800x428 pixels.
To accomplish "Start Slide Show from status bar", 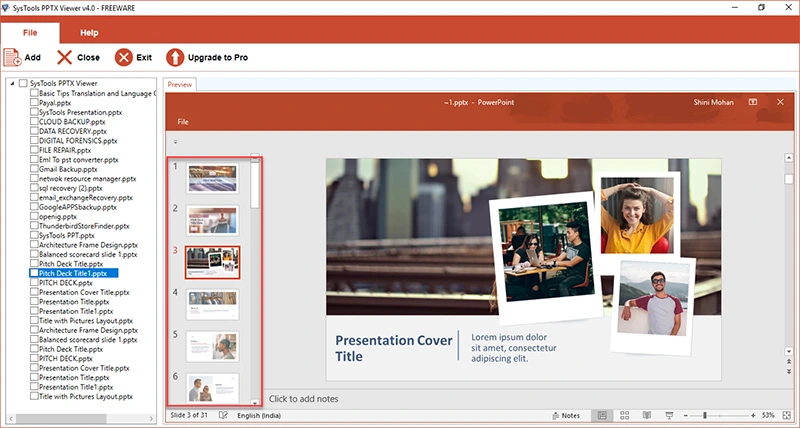I will [669, 415].
